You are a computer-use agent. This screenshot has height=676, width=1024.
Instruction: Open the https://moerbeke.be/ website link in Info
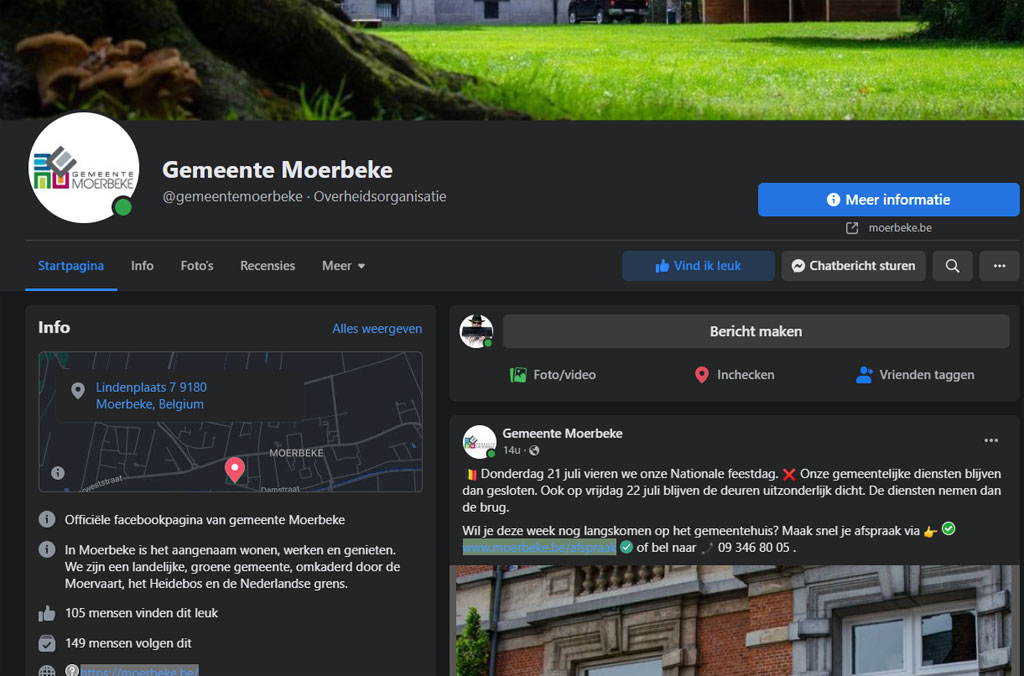tap(139, 671)
